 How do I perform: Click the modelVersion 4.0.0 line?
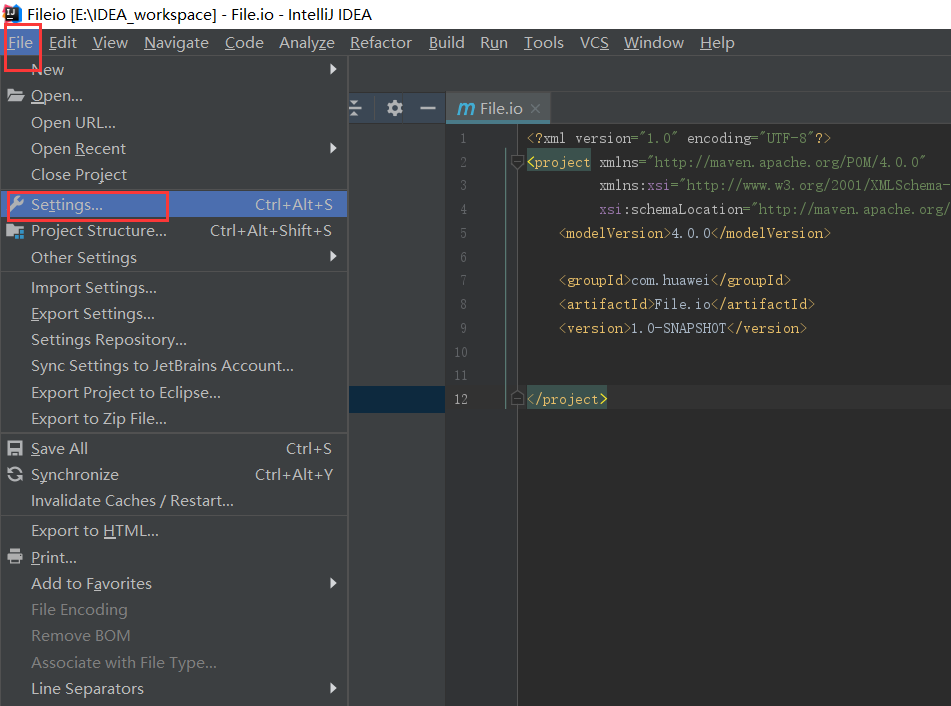click(x=694, y=233)
